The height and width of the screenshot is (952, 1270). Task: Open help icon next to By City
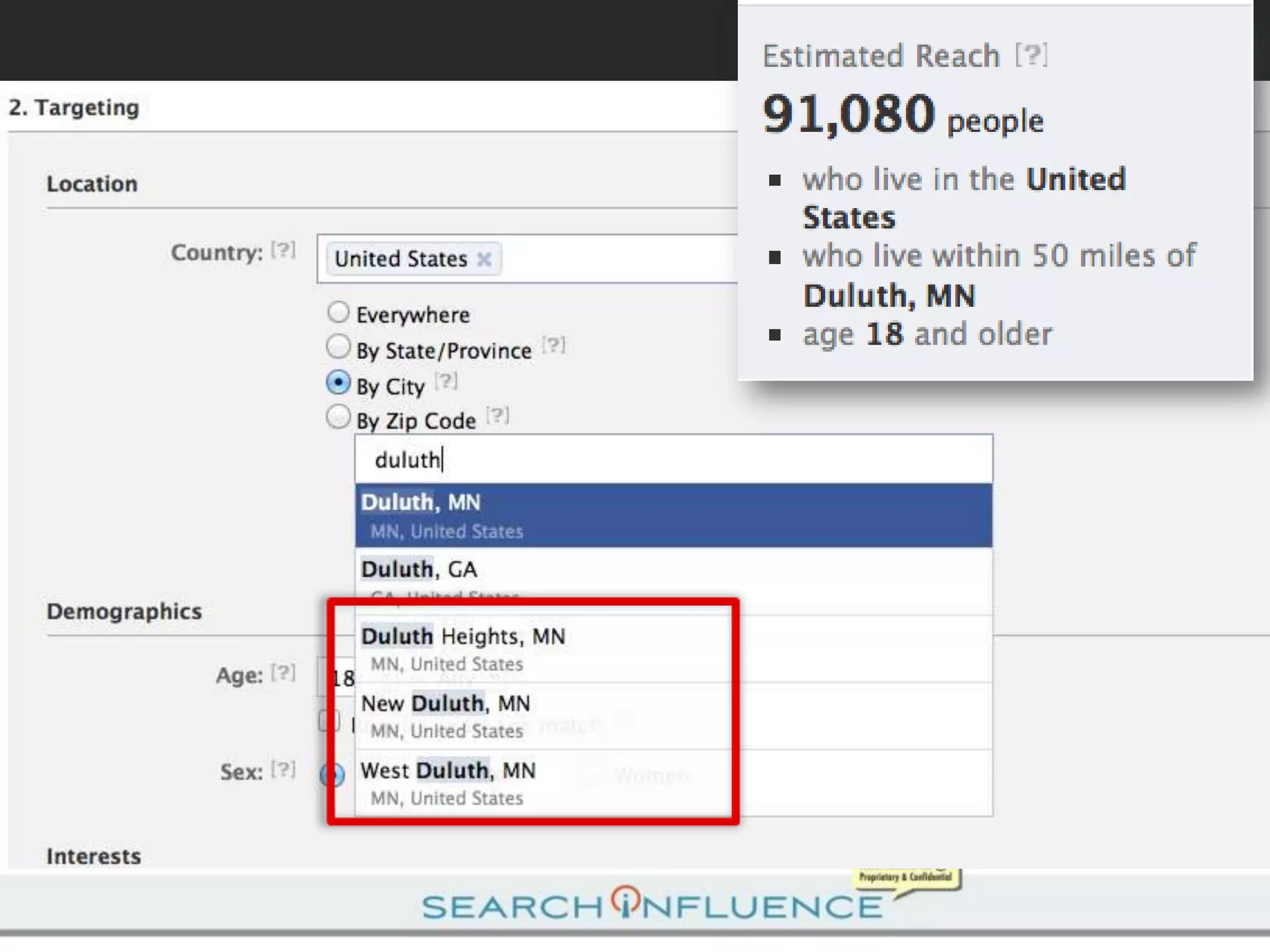(446, 381)
